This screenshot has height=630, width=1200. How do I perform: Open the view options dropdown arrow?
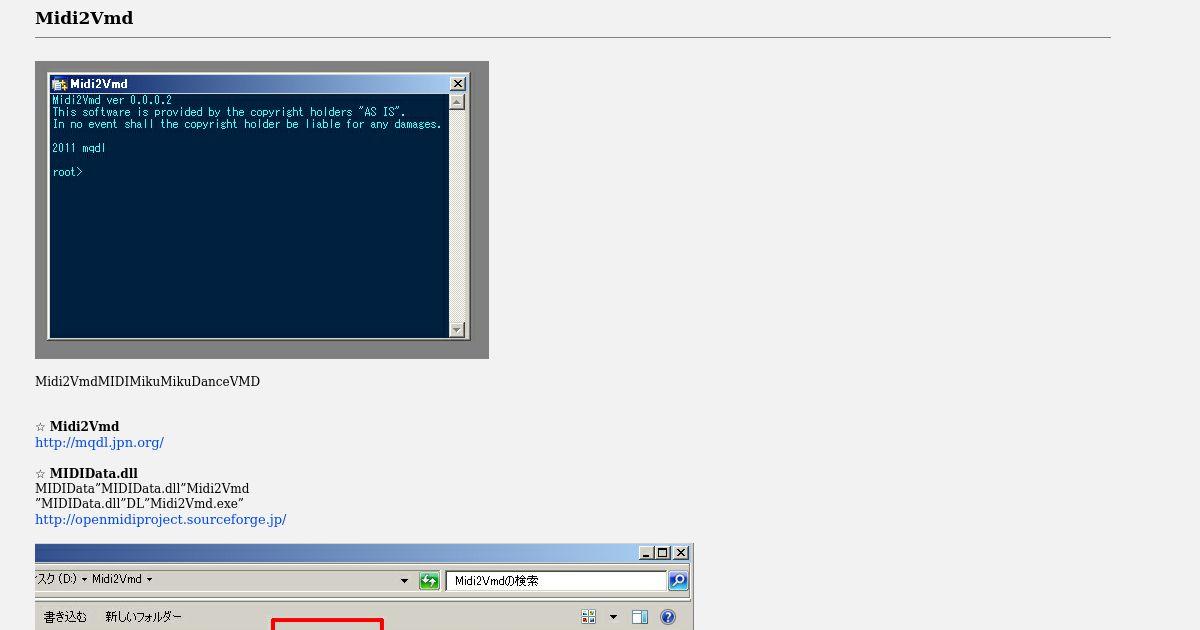tap(613, 617)
